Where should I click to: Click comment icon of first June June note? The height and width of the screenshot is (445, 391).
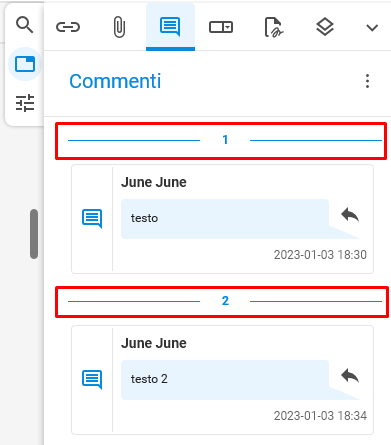point(92,219)
